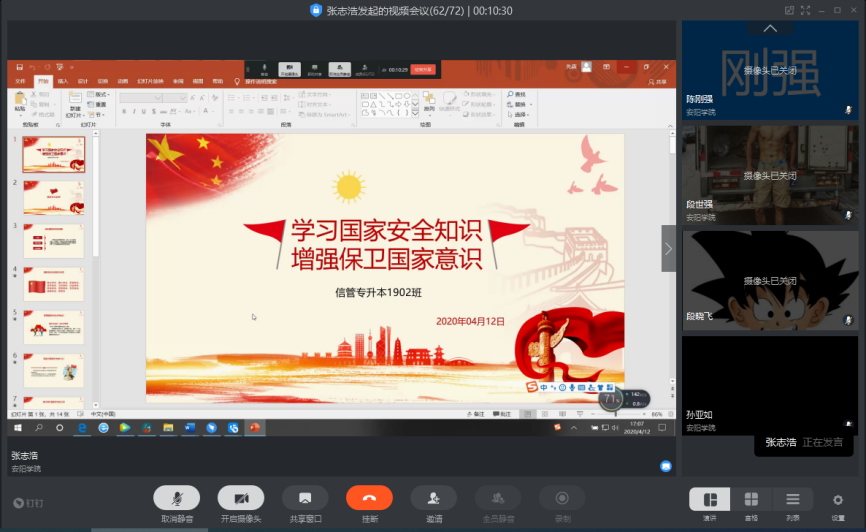Viewport: 866px width, 532px height.
Task: Click the blue chat icon near 张志浩
Action: pos(666,466)
